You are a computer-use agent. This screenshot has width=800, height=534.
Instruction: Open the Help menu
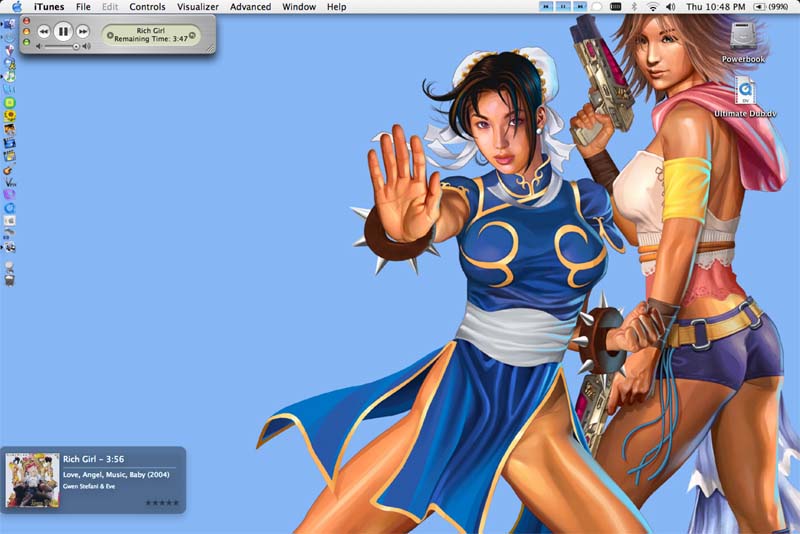(337, 7)
